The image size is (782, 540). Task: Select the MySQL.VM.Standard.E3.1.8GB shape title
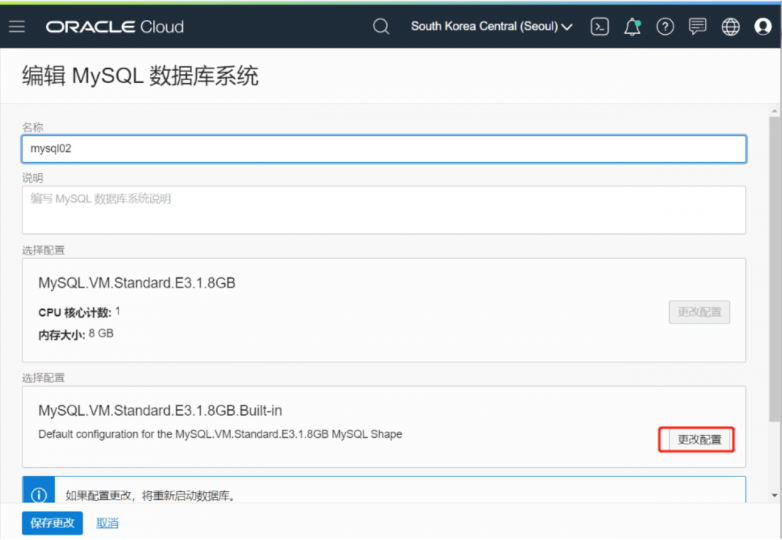click(137, 283)
